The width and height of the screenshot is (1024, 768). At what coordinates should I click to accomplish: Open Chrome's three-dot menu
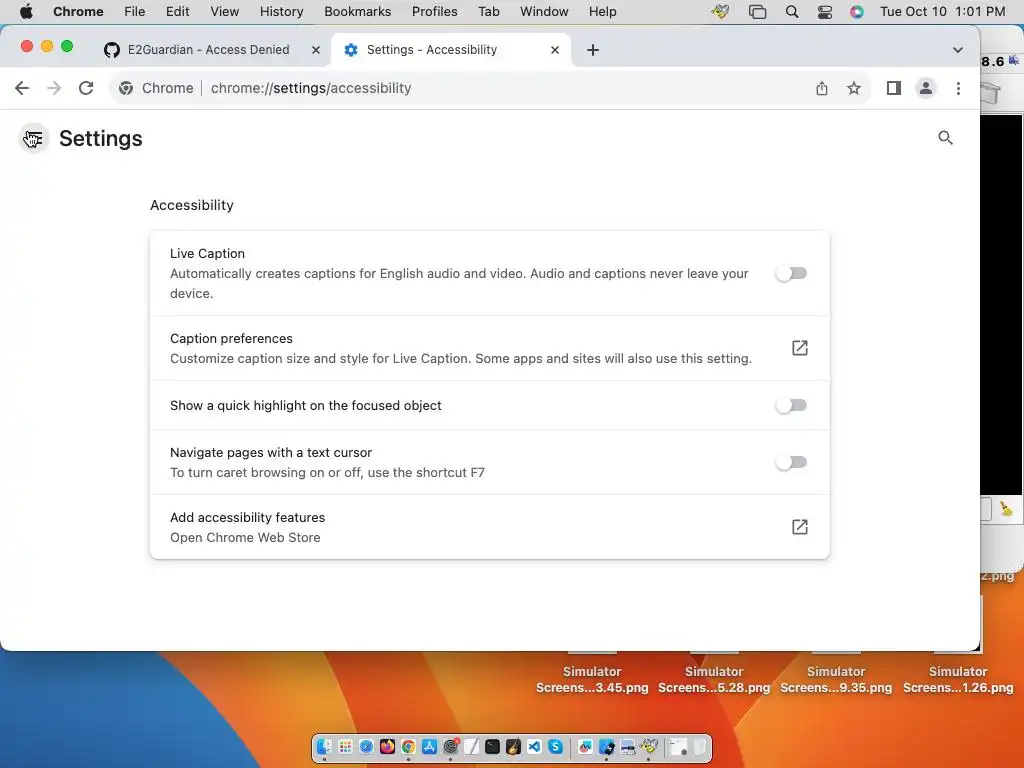(x=958, y=88)
